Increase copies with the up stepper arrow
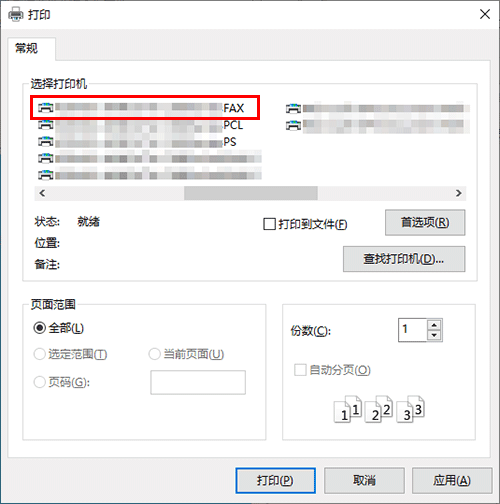Screen dimensions: 500x504 coord(434,325)
